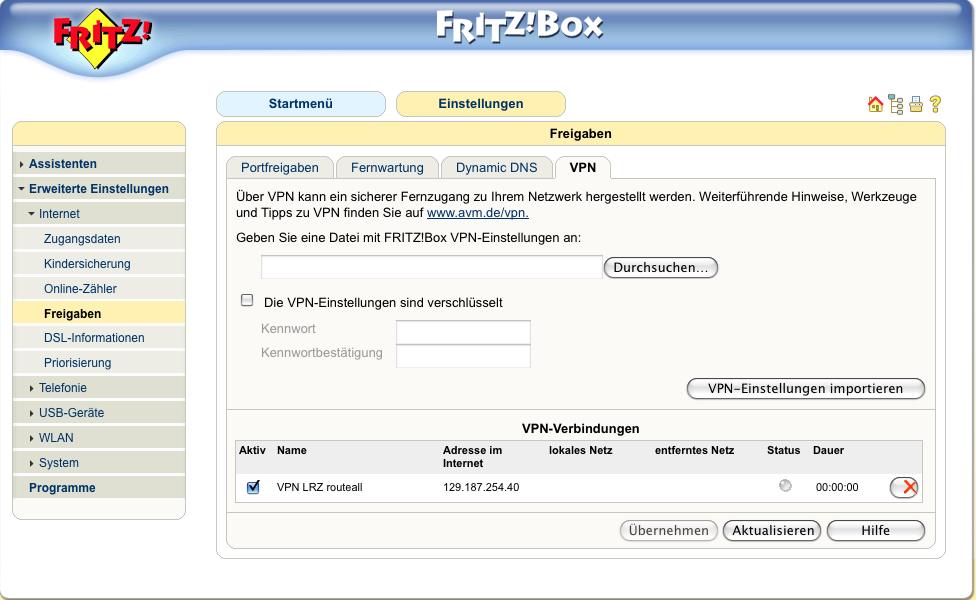Collapse Erweiterte Einstellungen in the sidebar
This screenshot has height=600, width=976.
point(98,189)
